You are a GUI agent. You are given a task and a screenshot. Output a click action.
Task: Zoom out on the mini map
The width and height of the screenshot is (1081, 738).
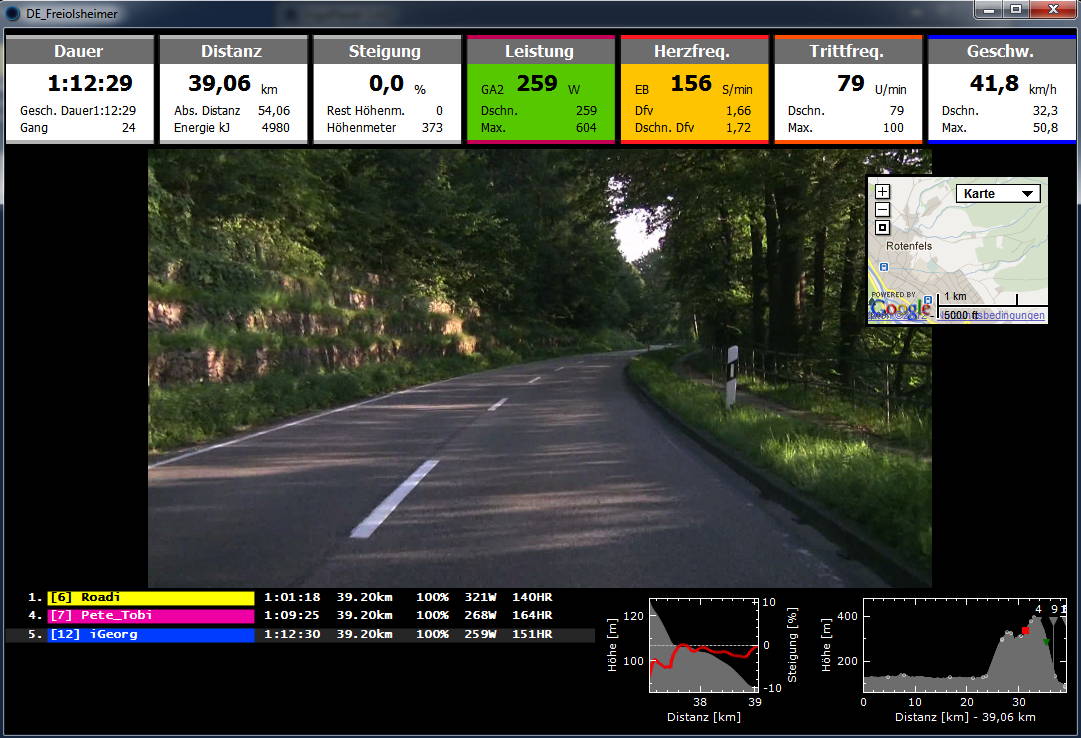(882, 210)
